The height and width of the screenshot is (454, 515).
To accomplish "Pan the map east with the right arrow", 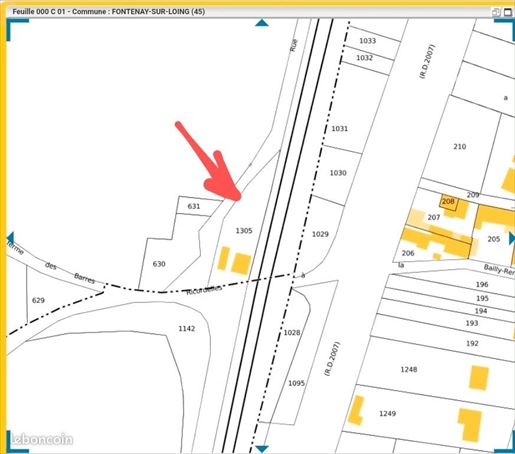I will pyautogui.click(x=512, y=239).
